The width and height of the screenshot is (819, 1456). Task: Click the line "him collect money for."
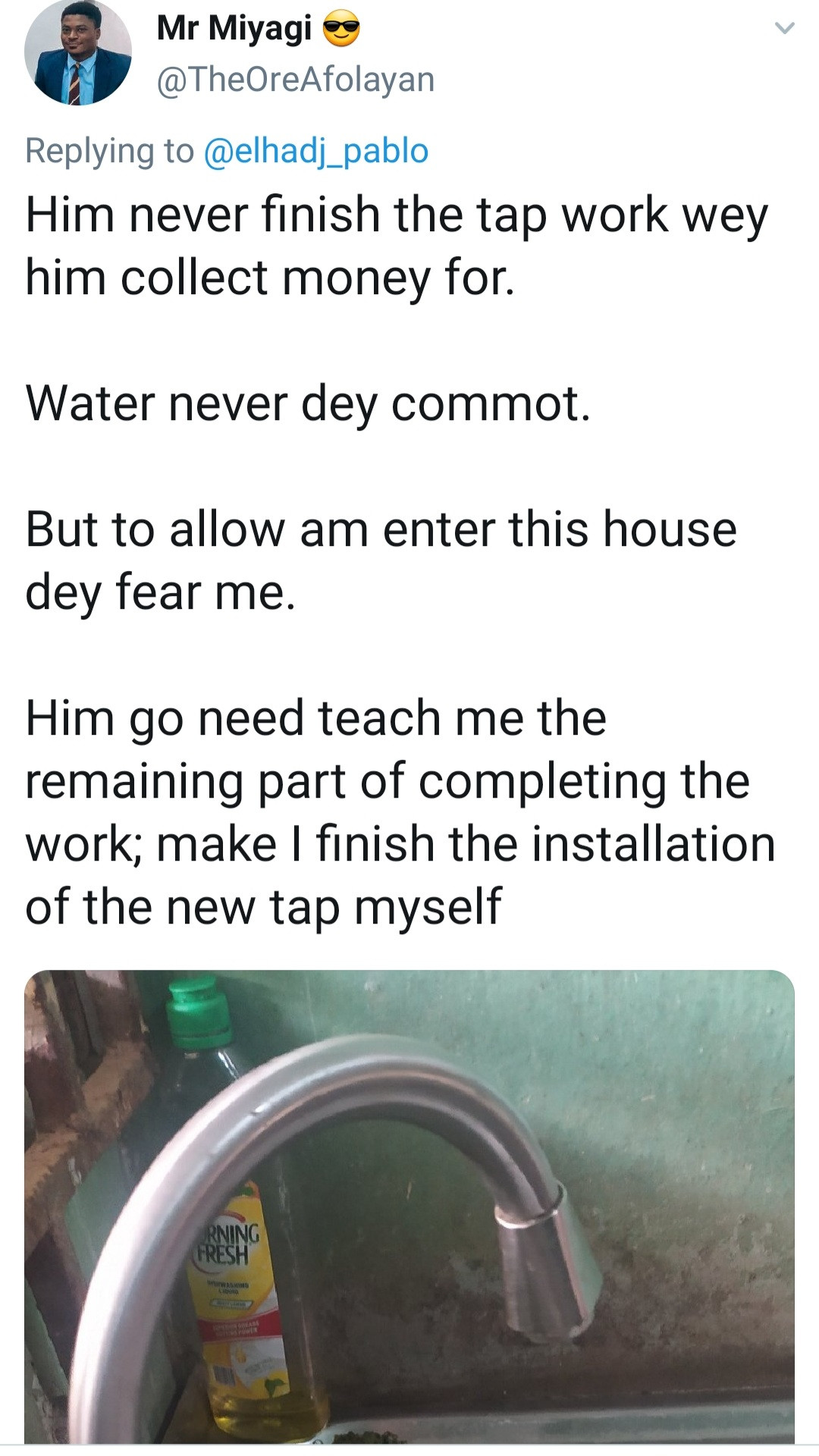pos(270,278)
